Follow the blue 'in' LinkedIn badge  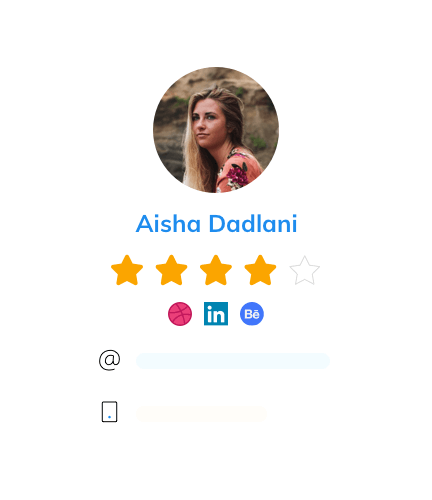coord(216,314)
